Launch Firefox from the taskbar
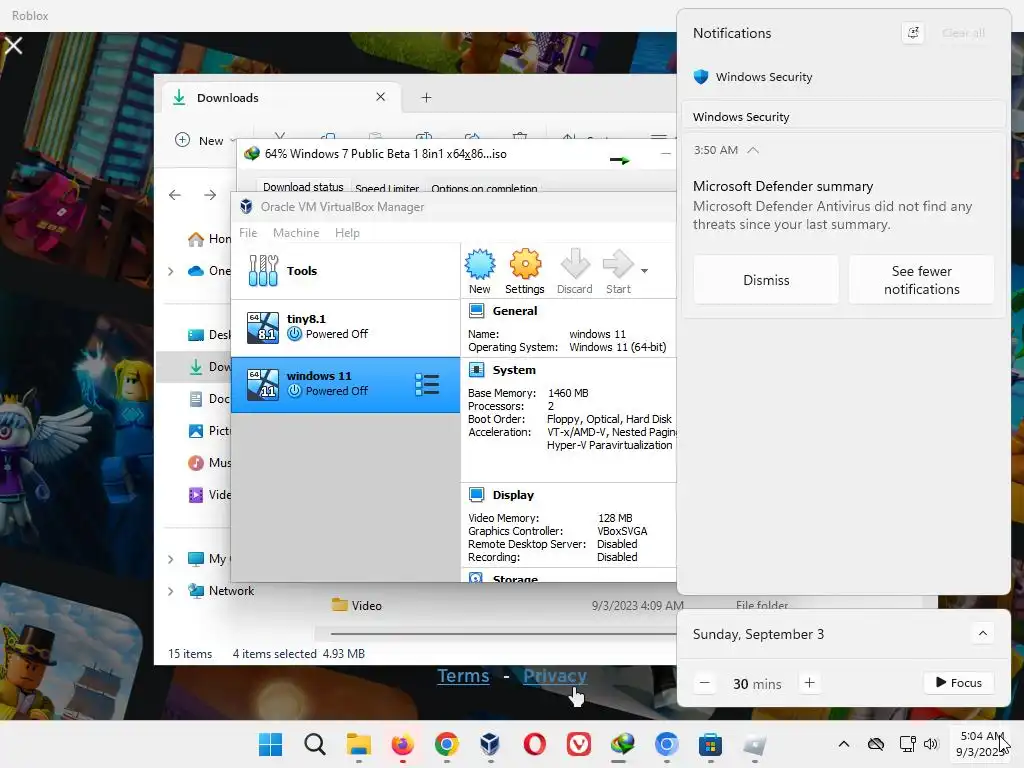 tap(402, 744)
